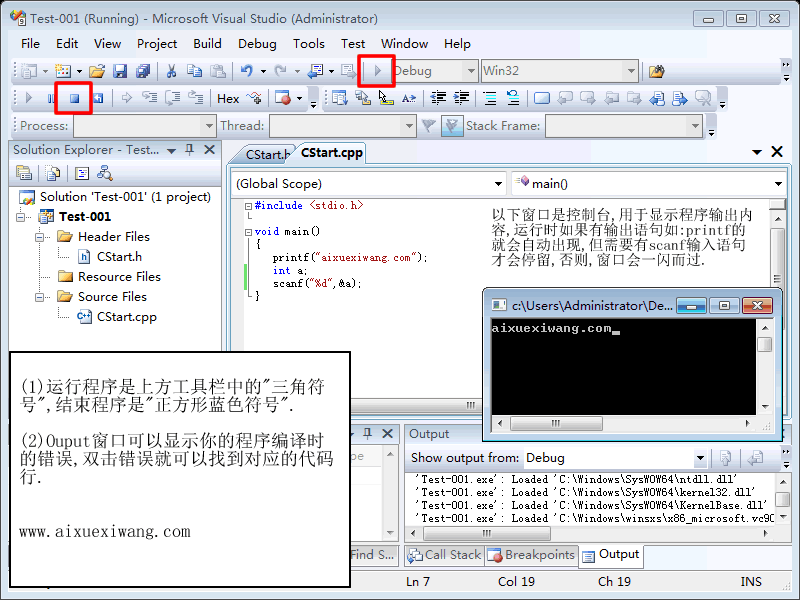Click the Break All pause icon

(x=52, y=98)
